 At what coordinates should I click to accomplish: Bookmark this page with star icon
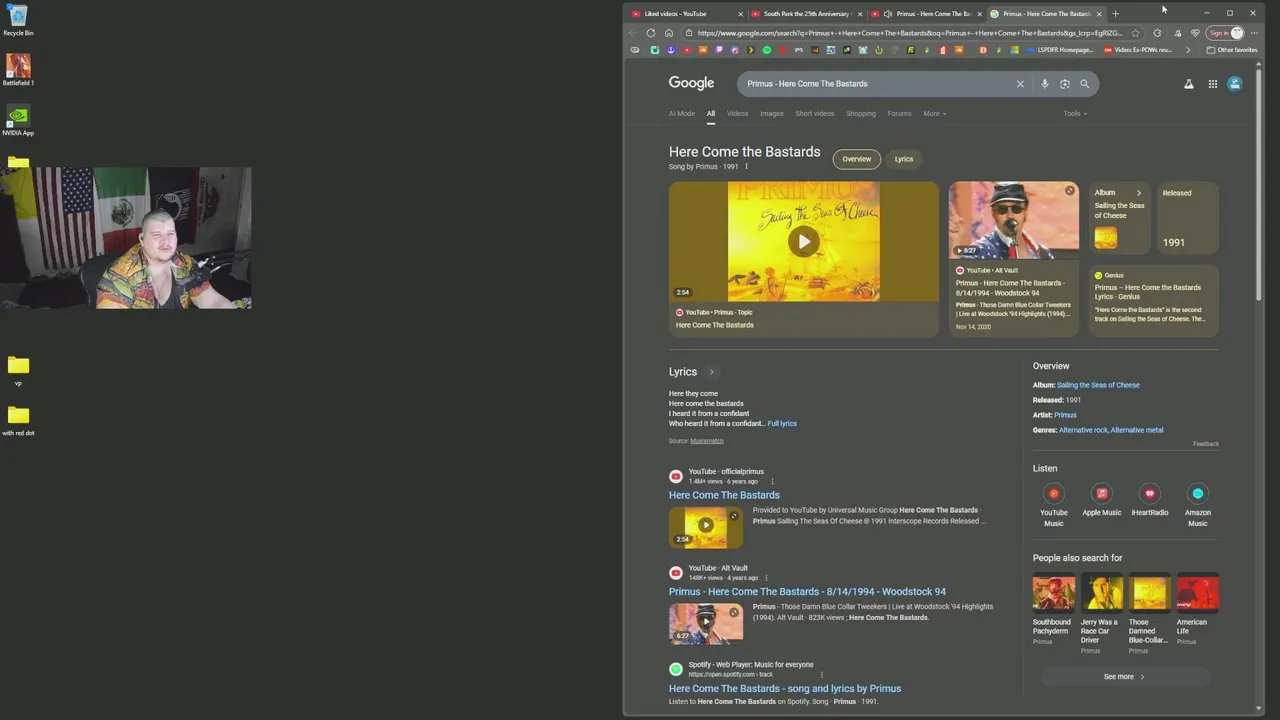[1135, 33]
